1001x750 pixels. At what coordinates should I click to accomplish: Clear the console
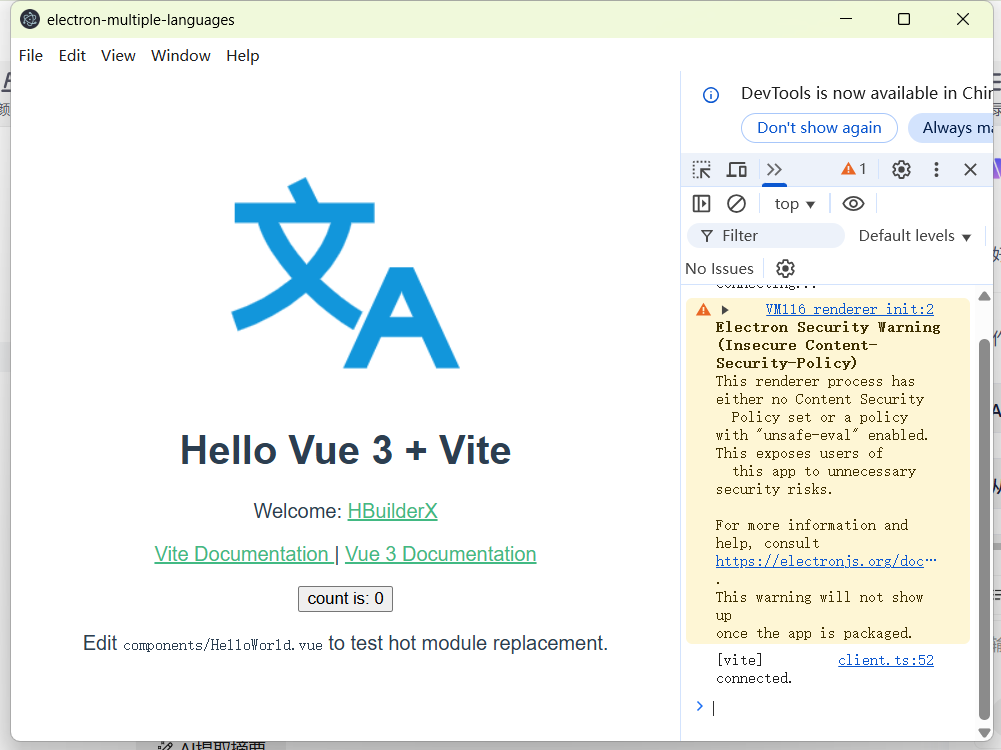point(736,204)
